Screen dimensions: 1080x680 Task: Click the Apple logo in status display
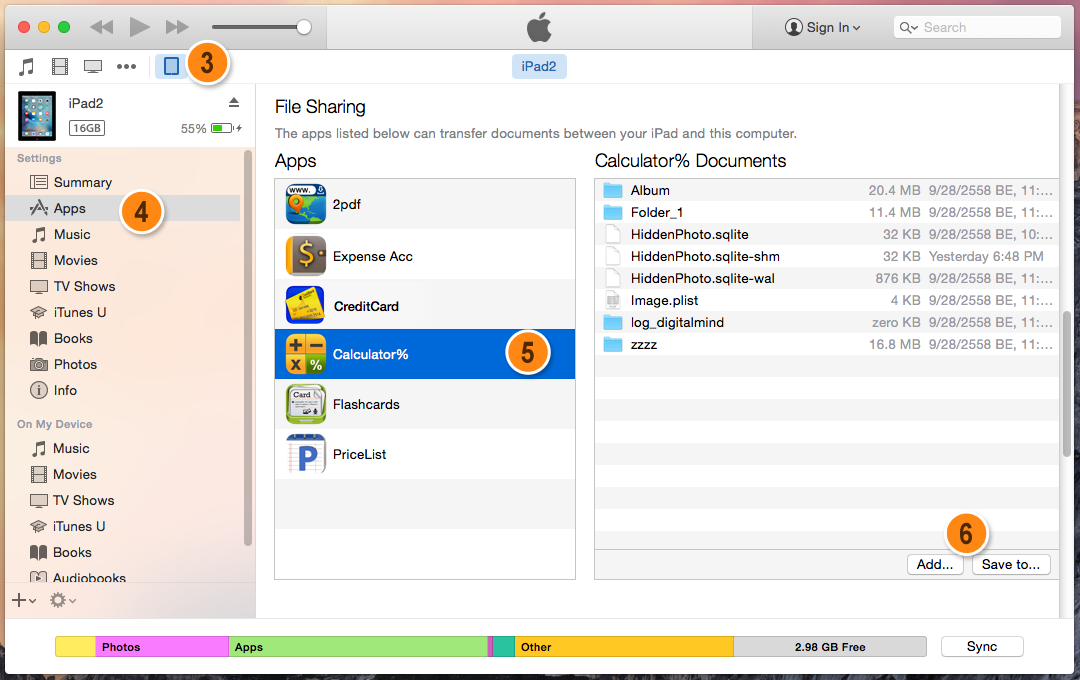(539, 27)
